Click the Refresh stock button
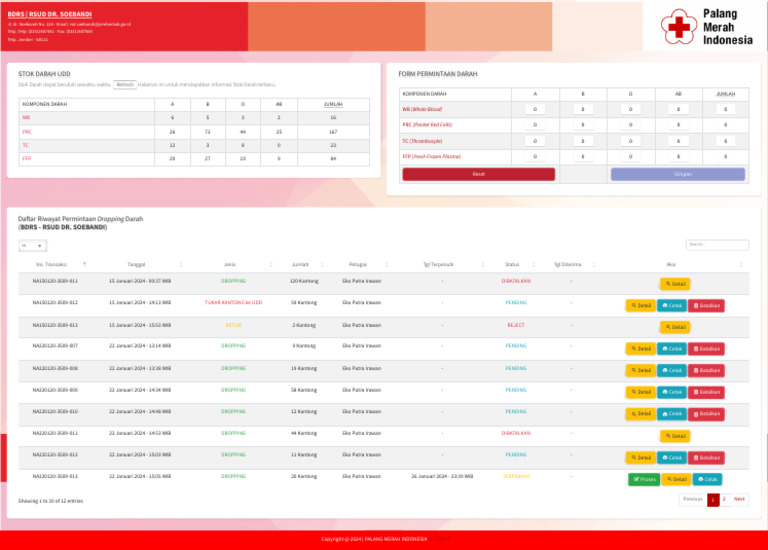 (x=125, y=85)
